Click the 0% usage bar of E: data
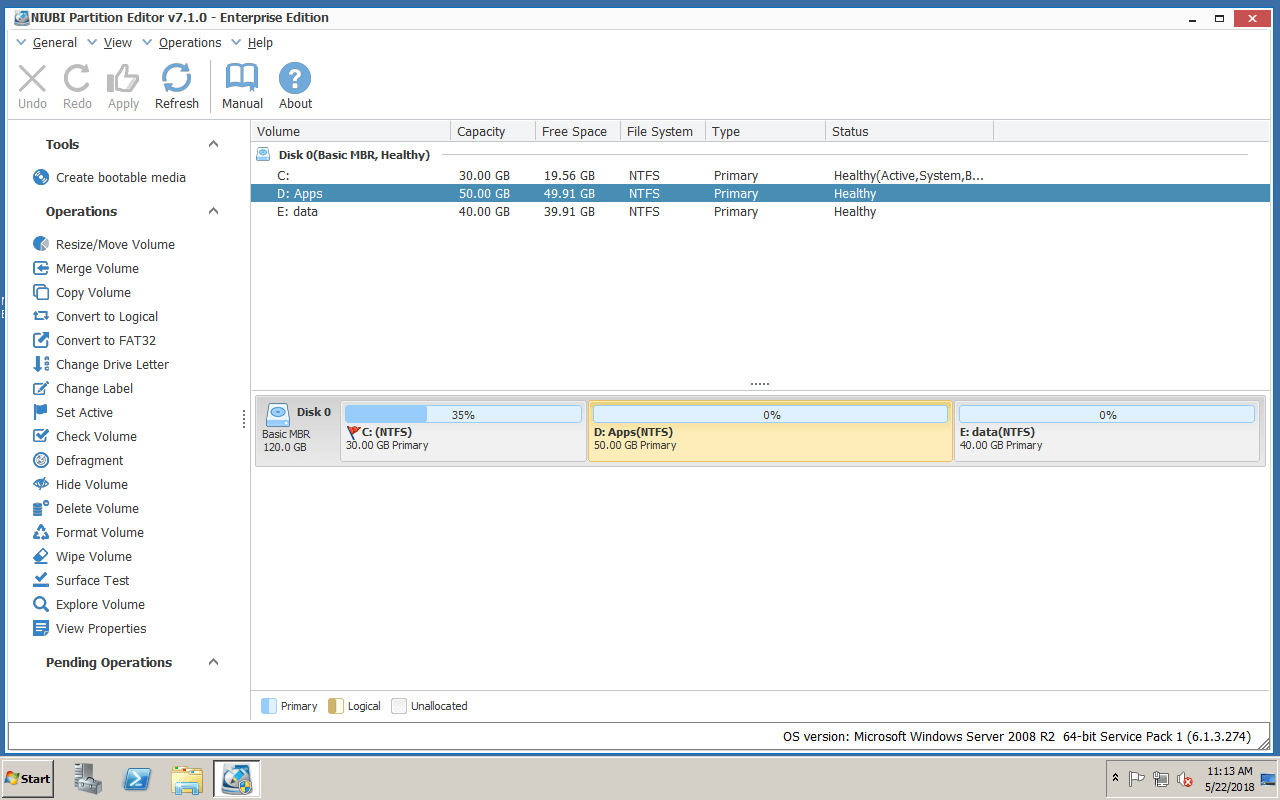This screenshot has width=1280, height=800. click(1107, 414)
